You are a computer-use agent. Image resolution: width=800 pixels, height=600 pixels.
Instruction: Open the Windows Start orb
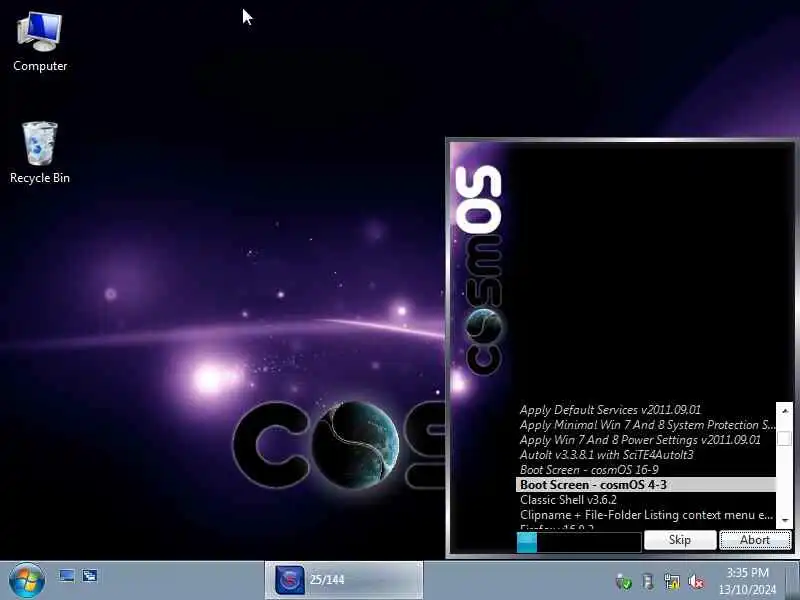(x=27, y=581)
